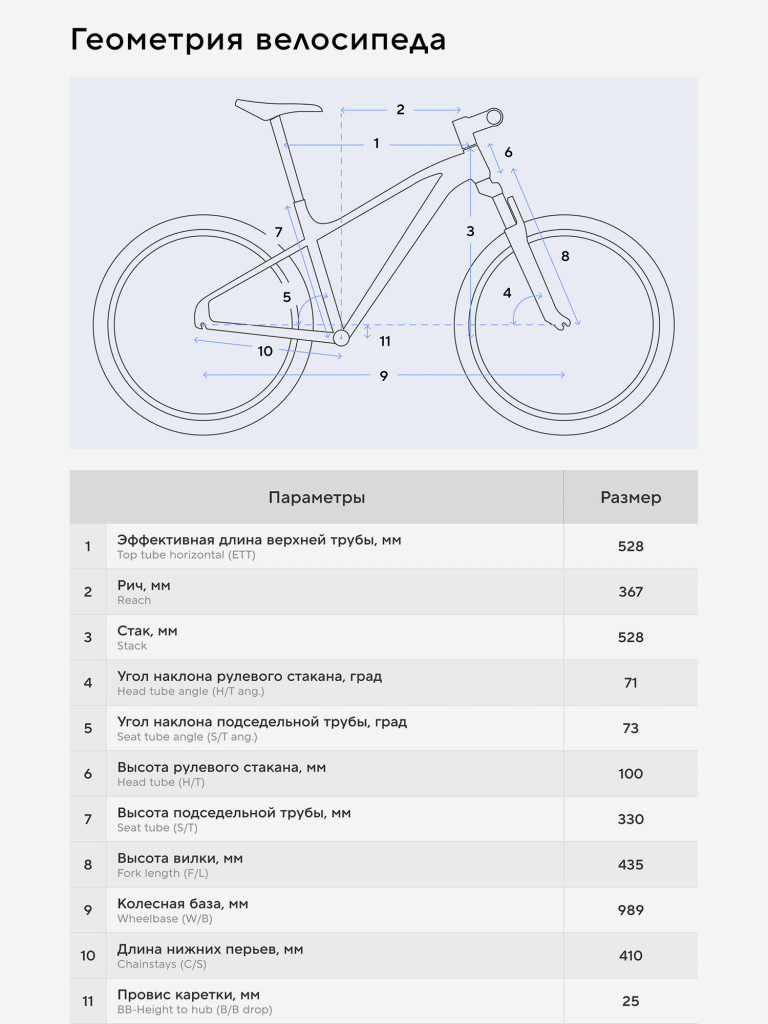This screenshot has height=1024, width=768.
Task: Click the "Параметры" column header
Action: click(x=316, y=498)
